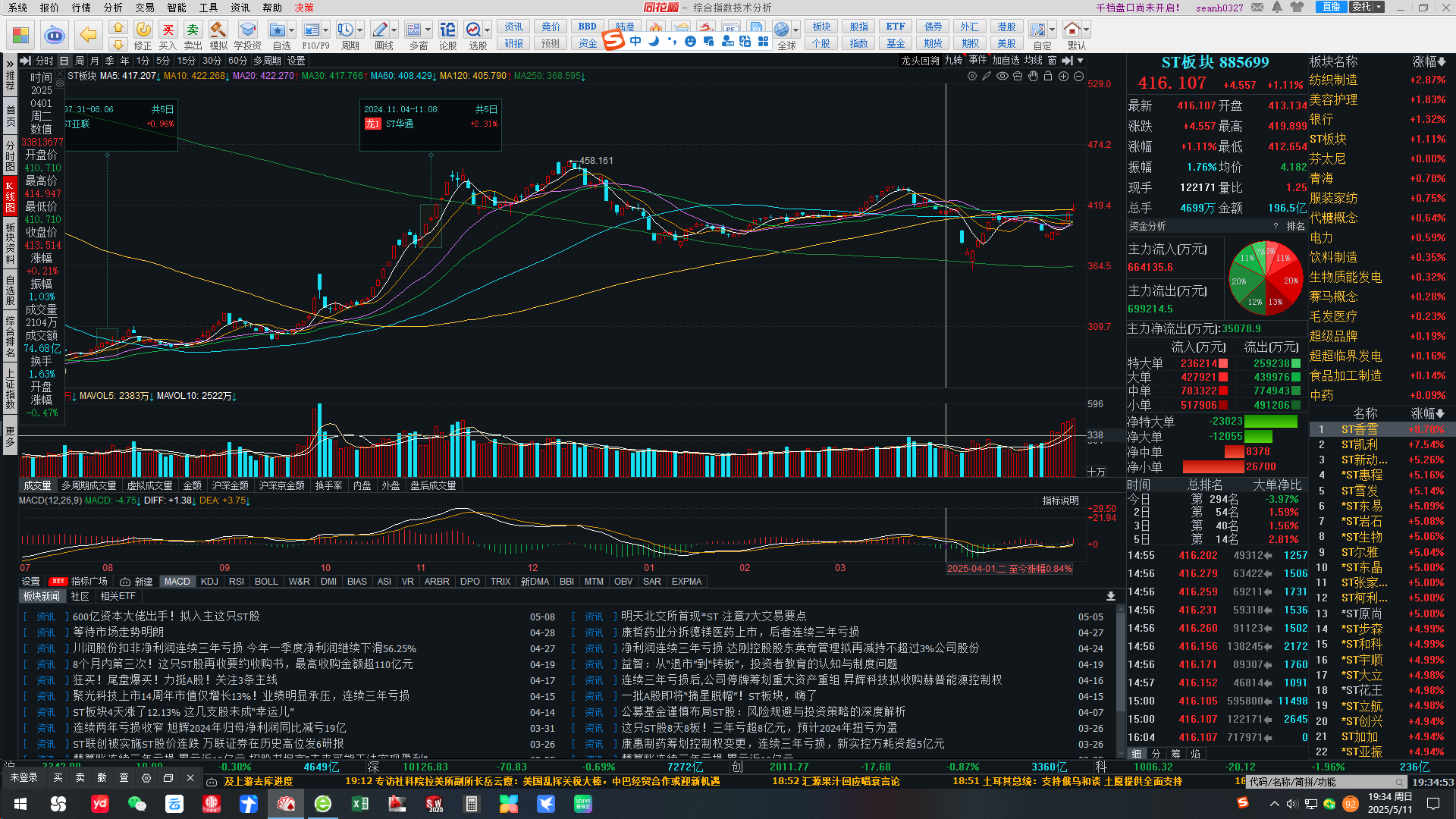1456x819 pixels.
Task: Click the zoom-out minus icon on chart
Action: [1078, 76]
